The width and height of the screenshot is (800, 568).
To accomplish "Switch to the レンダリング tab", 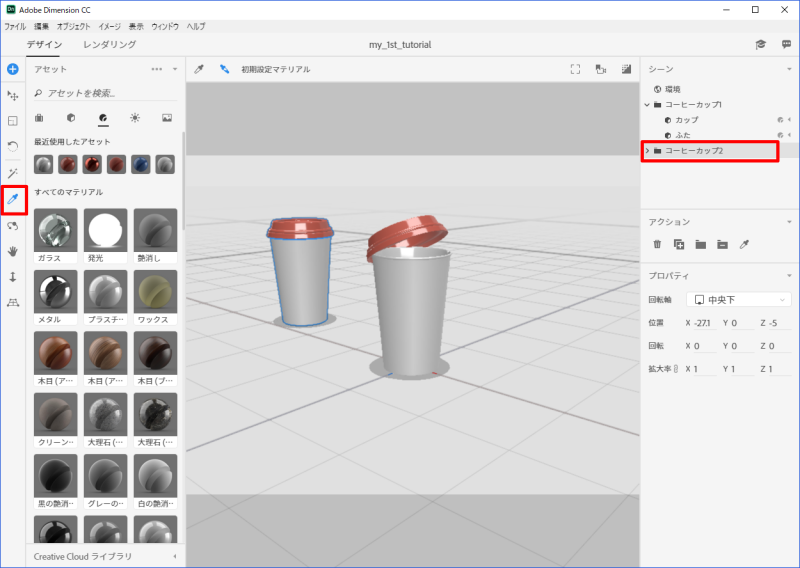I will pyautogui.click(x=108, y=45).
